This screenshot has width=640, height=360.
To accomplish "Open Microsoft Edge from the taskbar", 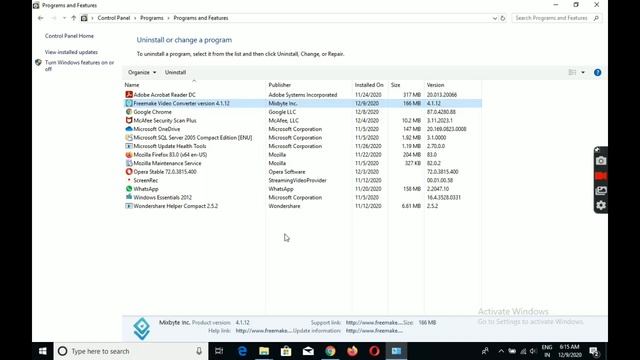I will coord(242,351).
